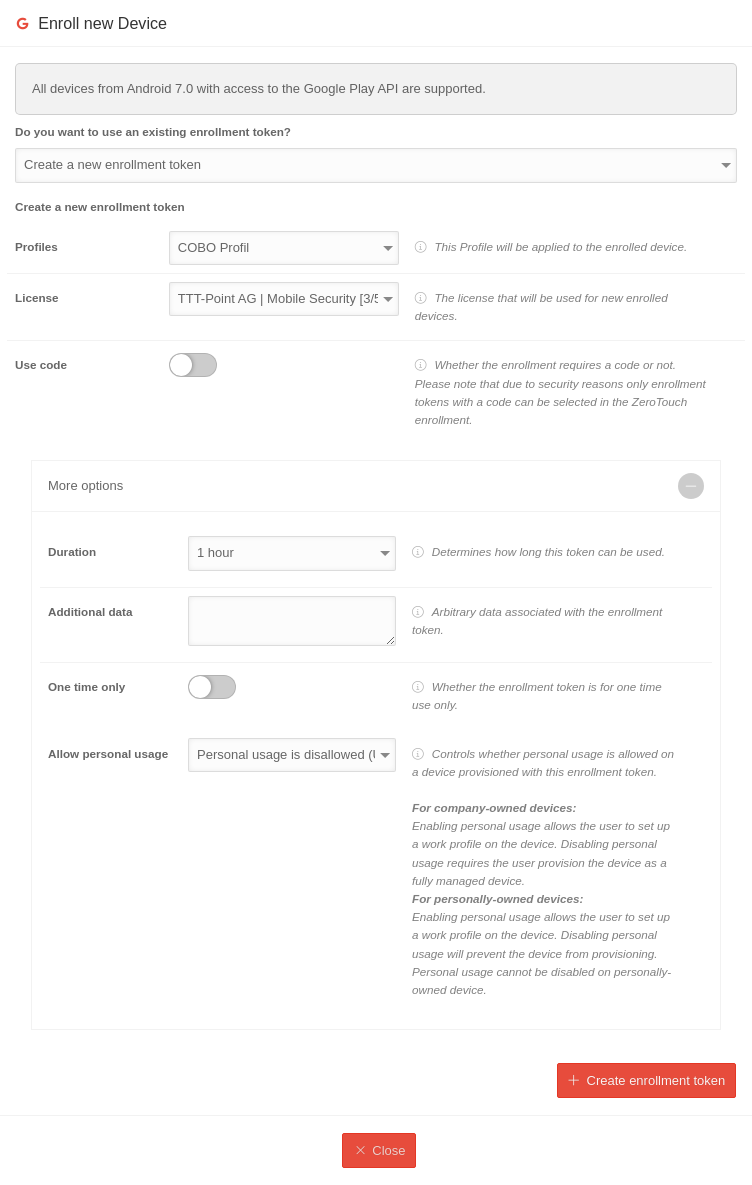Click the Google logo icon in the header
The height and width of the screenshot is (1185, 752).
click(x=22, y=24)
